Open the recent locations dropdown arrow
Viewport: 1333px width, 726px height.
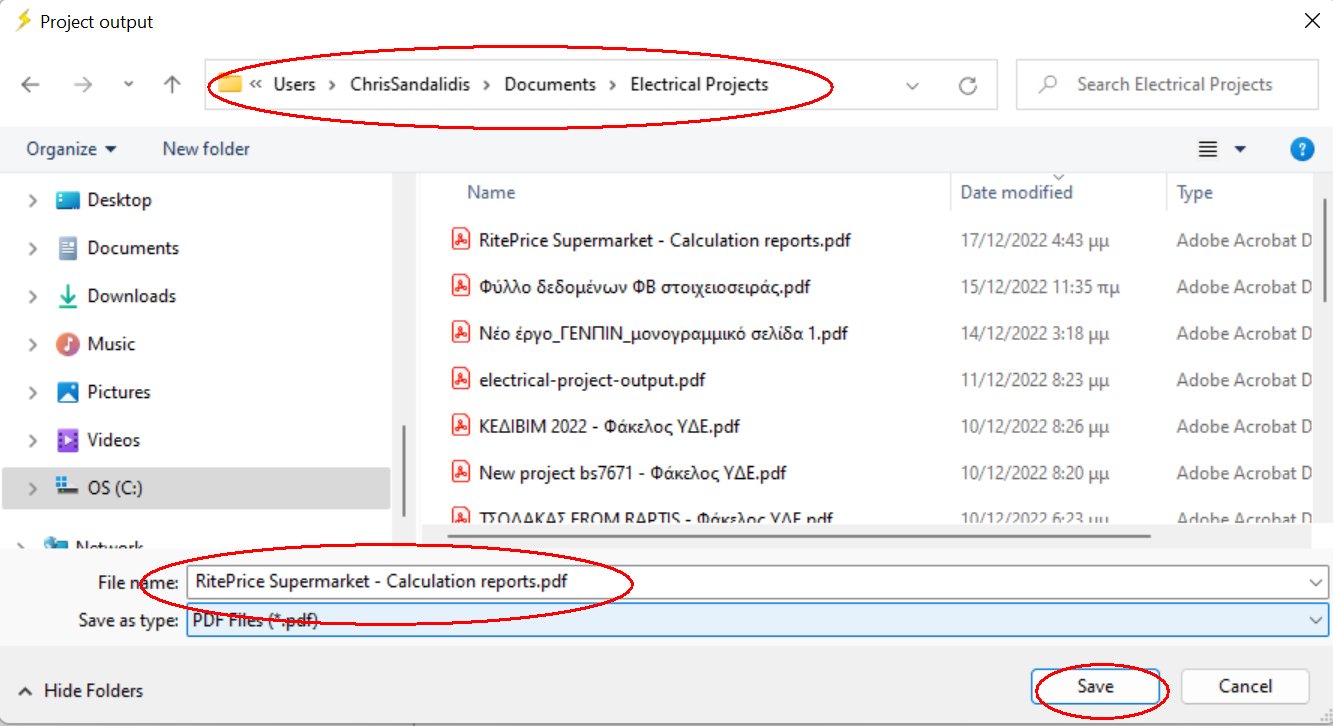[x=128, y=85]
